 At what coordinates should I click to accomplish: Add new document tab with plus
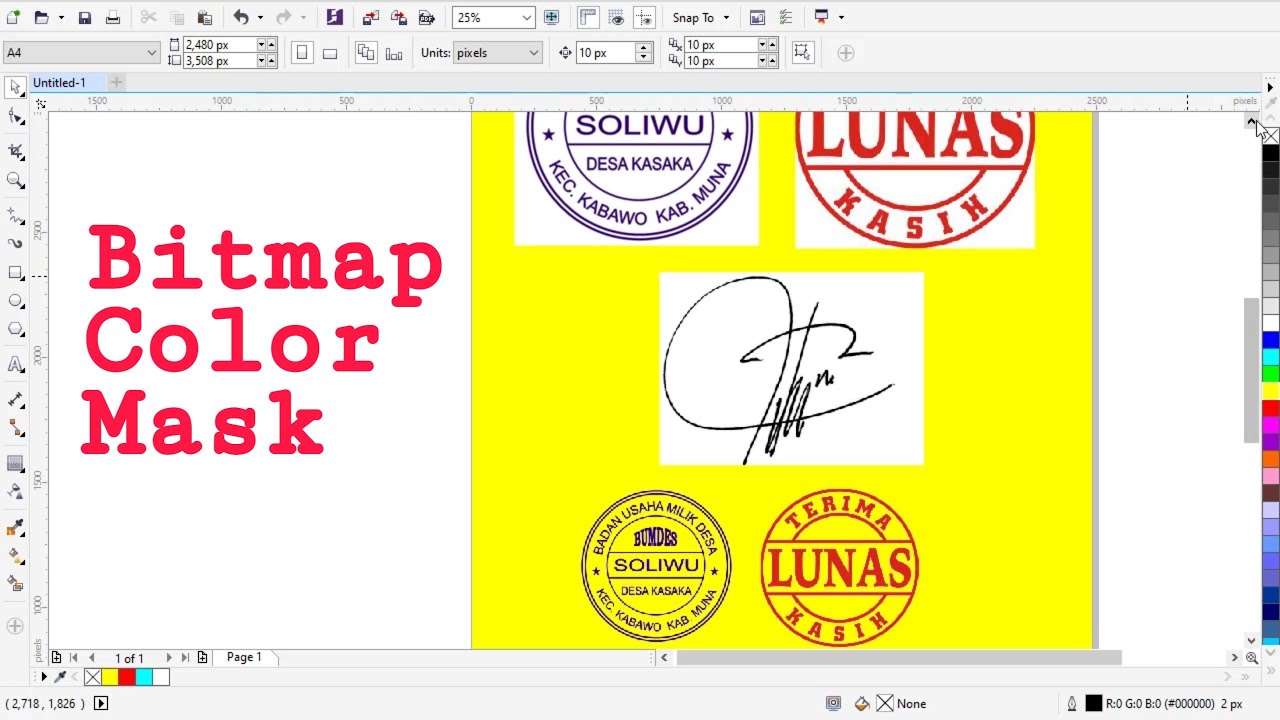(116, 82)
